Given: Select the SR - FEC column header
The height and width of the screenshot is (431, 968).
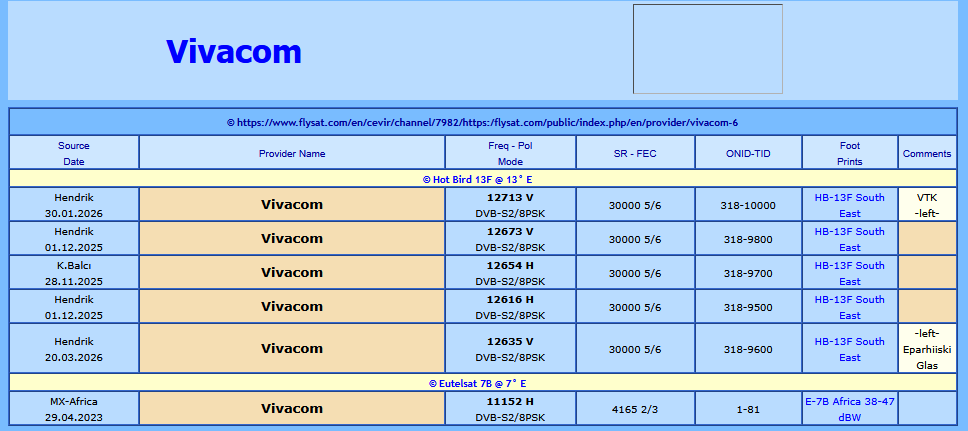Looking at the screenshot, I should click(635, 153).
